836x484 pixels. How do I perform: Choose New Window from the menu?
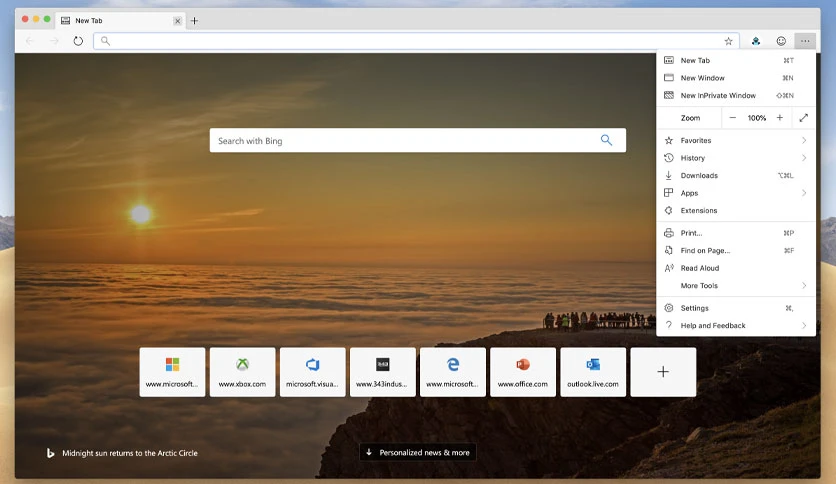pyautogui.click(x=736, y=78)
